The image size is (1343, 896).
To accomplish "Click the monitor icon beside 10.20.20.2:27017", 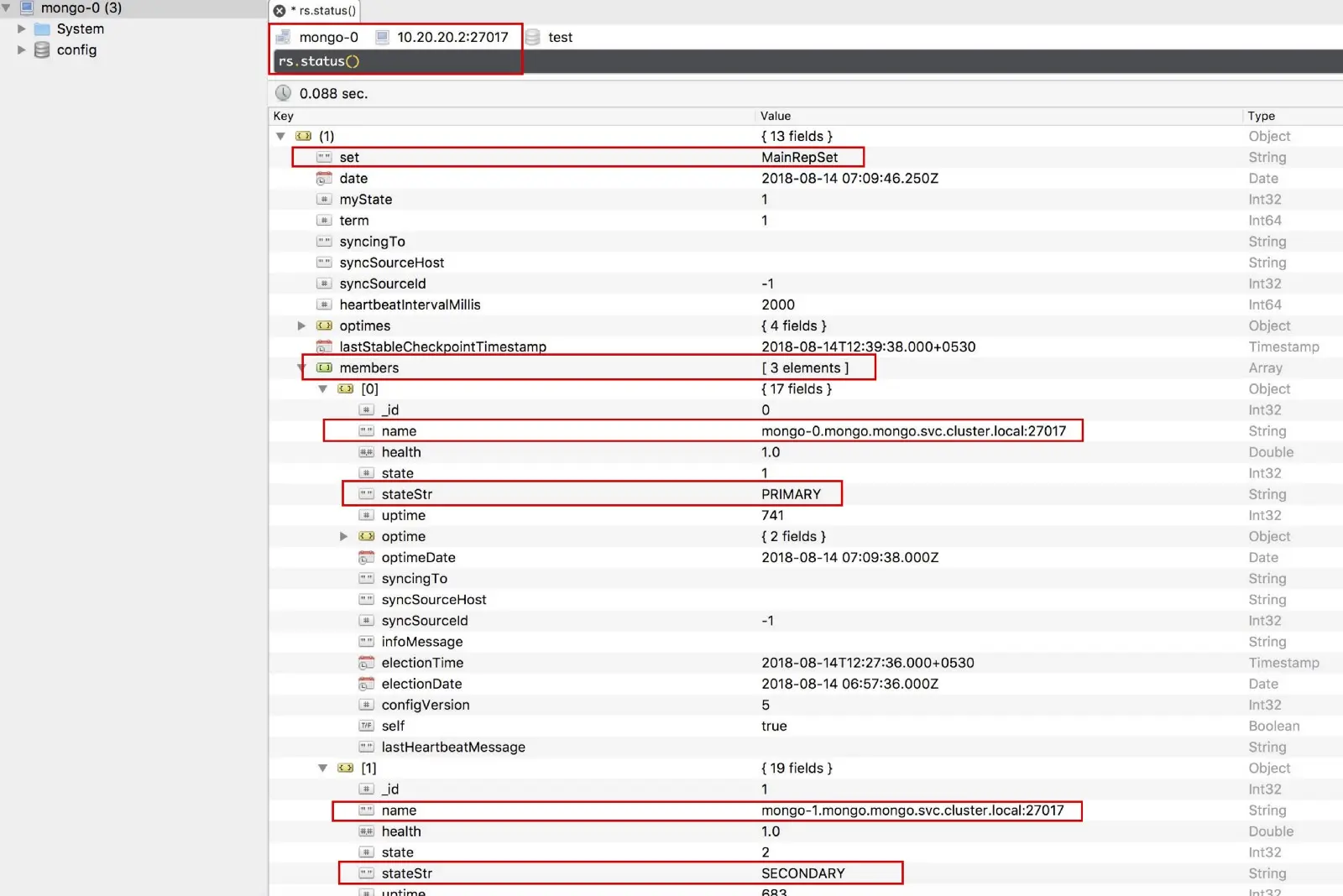I will pos(382,37).
